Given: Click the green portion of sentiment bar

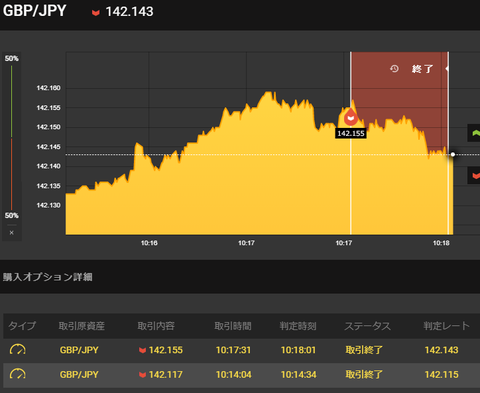Looking at the screenshot, I should pos(12,101).
